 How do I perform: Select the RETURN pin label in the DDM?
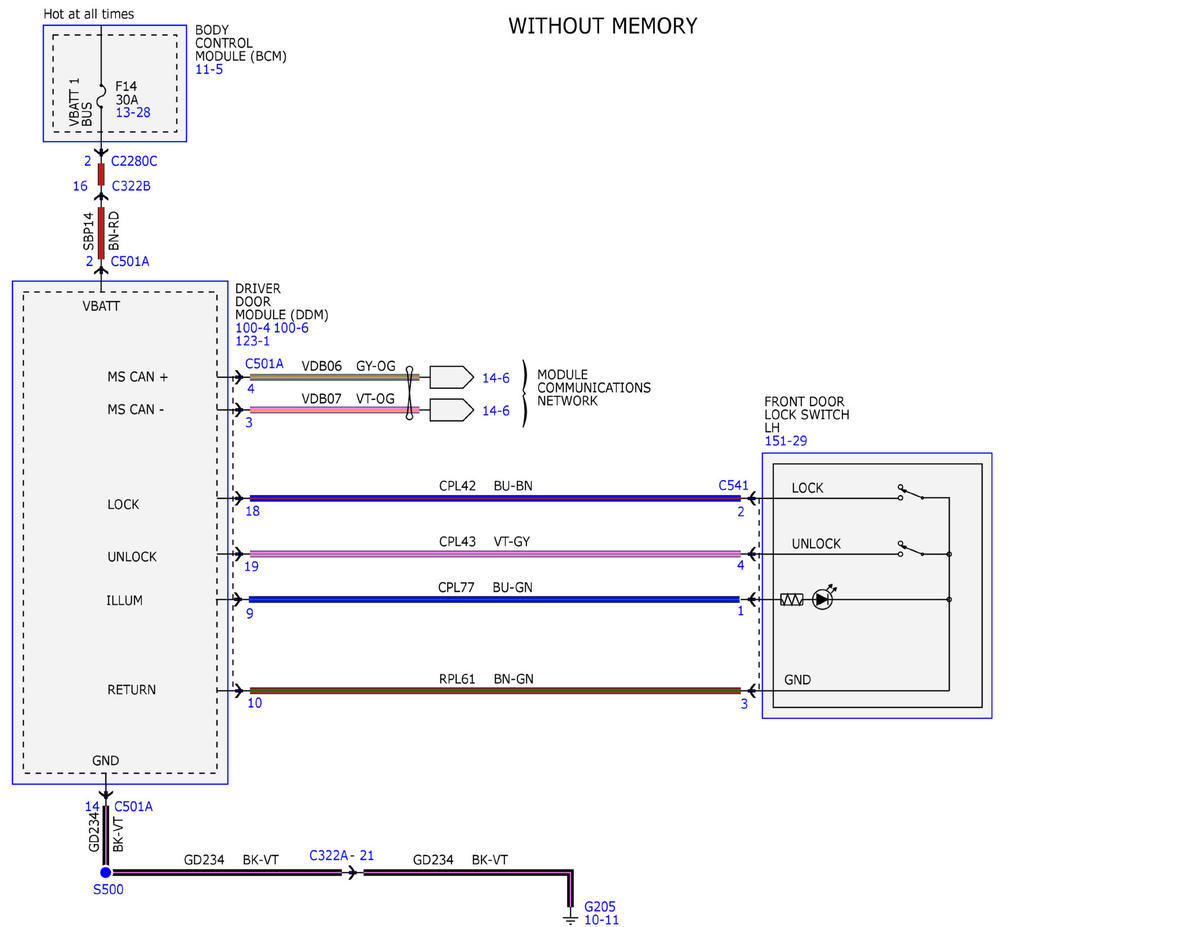[x=131, y=690]
